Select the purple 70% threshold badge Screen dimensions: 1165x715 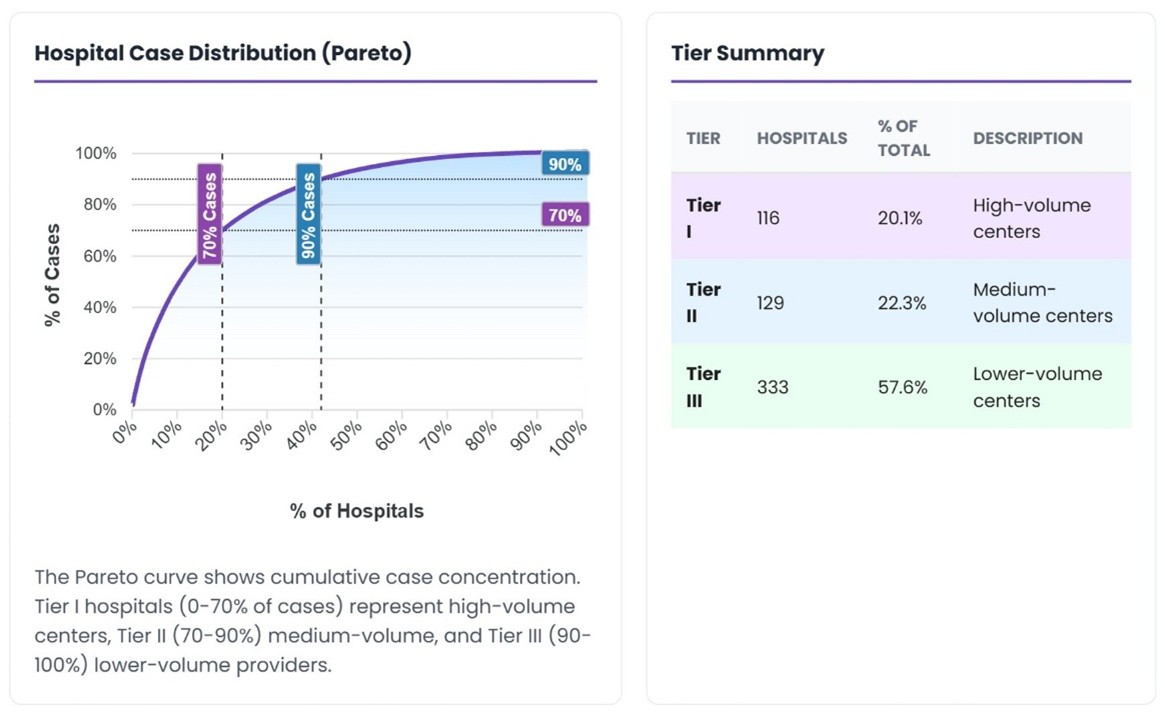pos(564,215)
